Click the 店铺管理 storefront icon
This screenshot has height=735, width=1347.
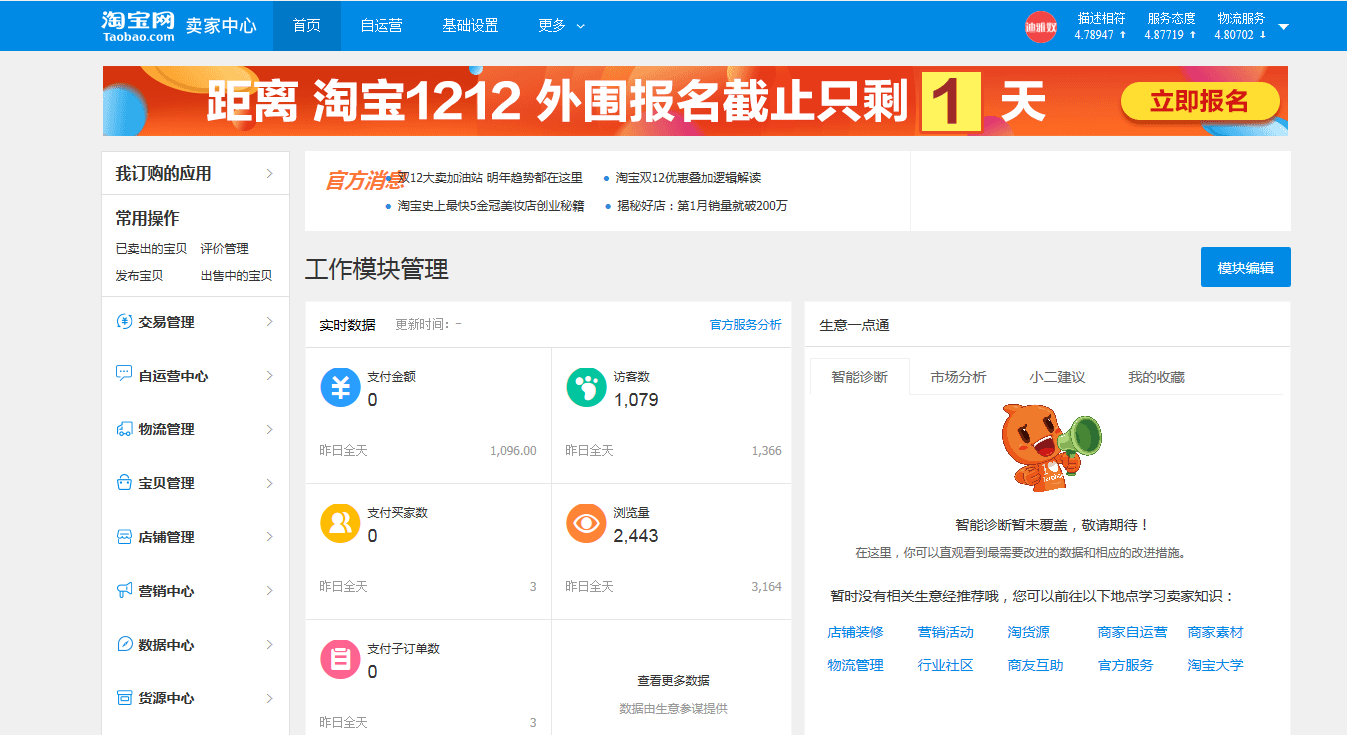(124, 537)
